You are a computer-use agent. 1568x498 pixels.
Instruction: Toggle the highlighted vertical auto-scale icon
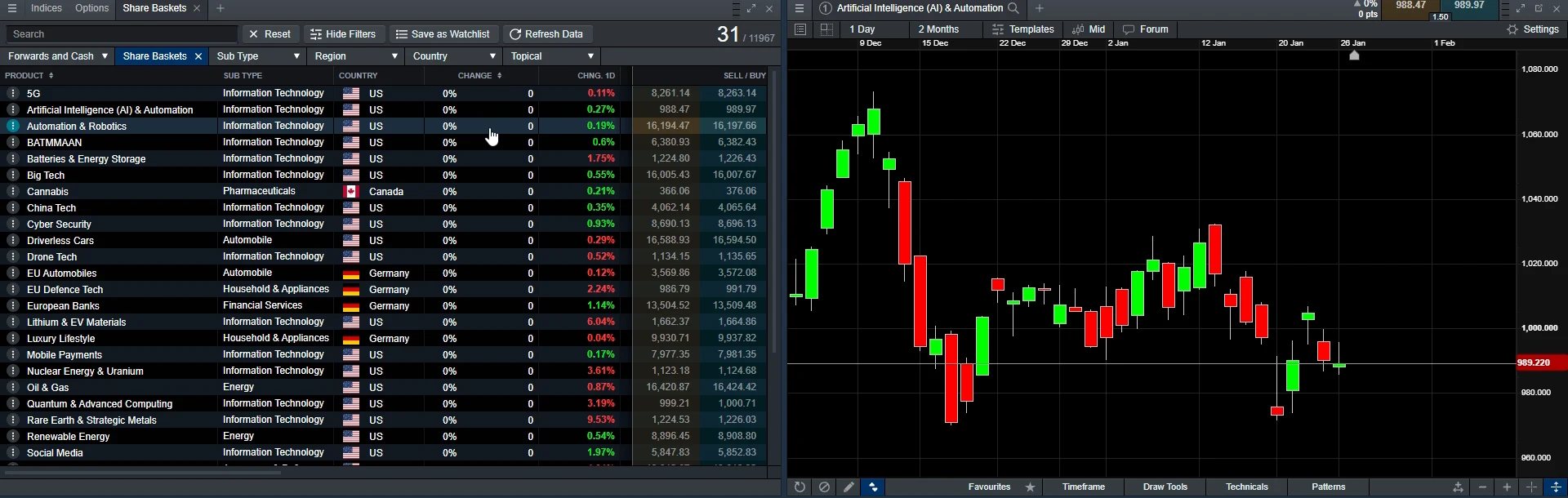(1556, 487)
